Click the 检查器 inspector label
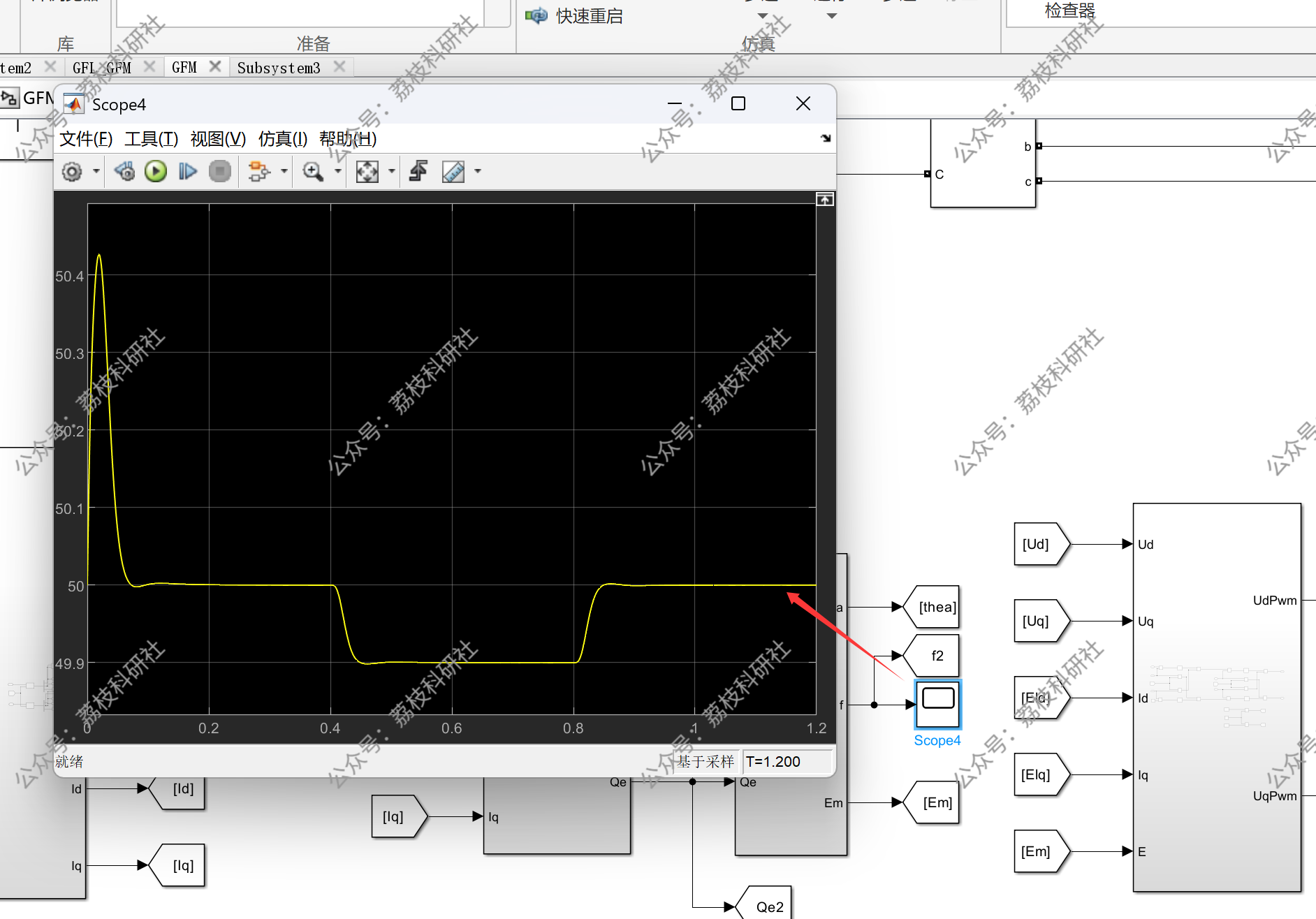Screen dimensions: 1316x919 [1069, 10]
